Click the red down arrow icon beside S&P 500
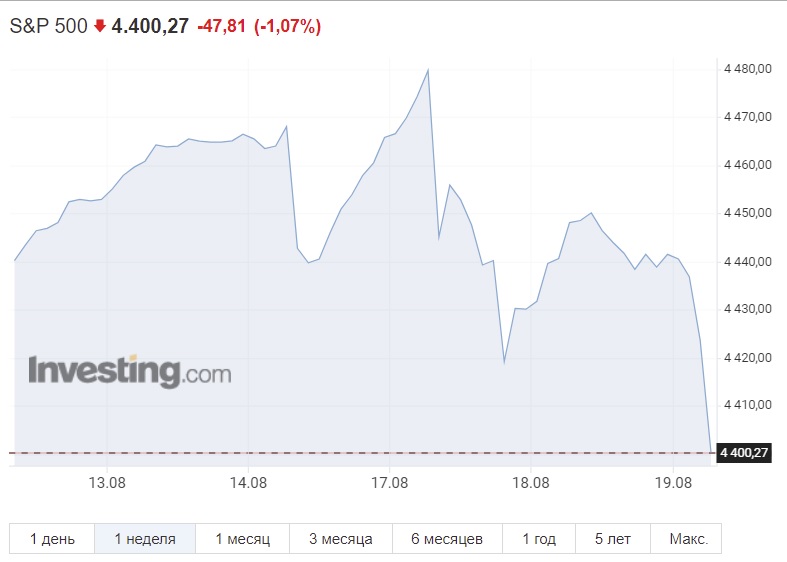 coord(100,26)
